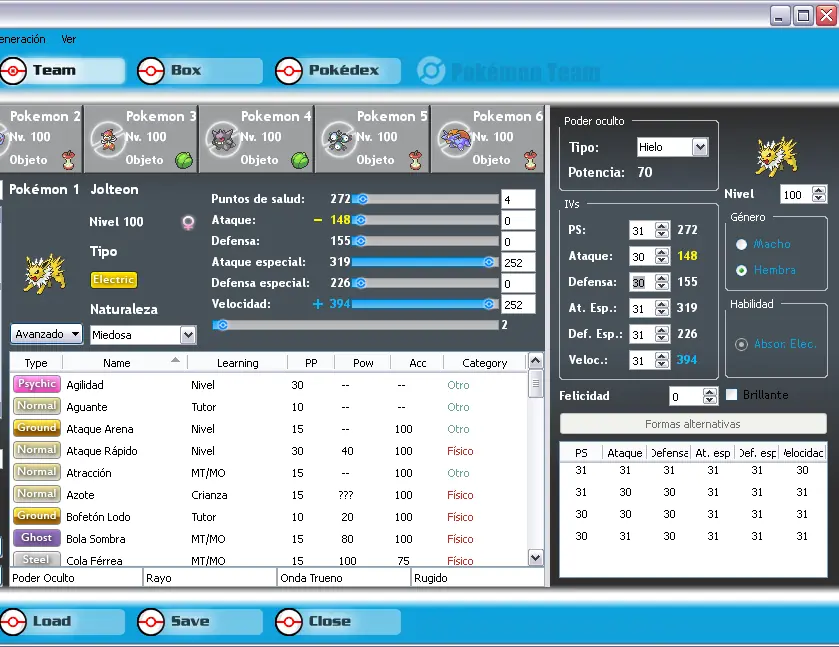839x647 pixels.
Task: Open the Poder oculto Tipo dropdown
Action: tap(699, 147)
